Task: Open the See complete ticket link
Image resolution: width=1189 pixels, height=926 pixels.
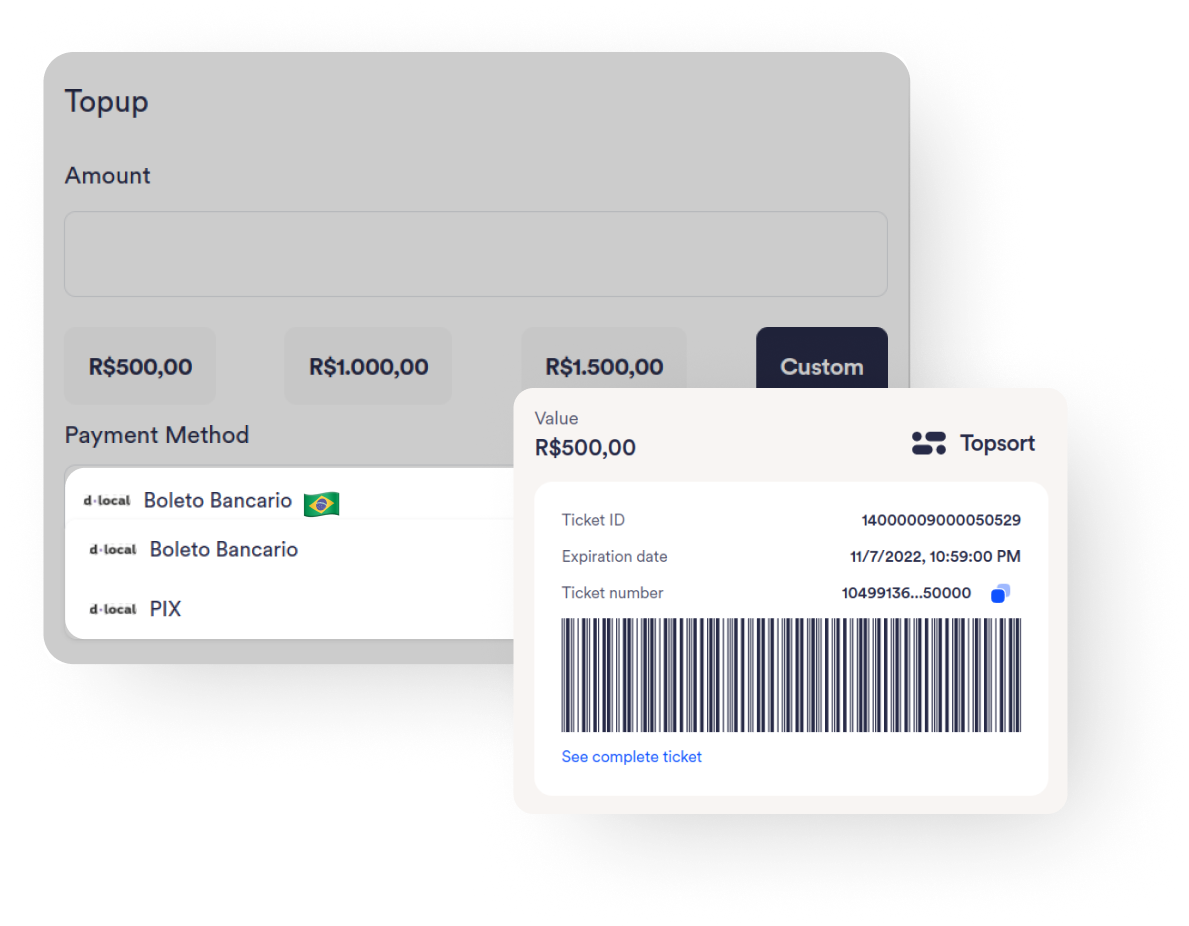Action: click(x=631, y=757)
